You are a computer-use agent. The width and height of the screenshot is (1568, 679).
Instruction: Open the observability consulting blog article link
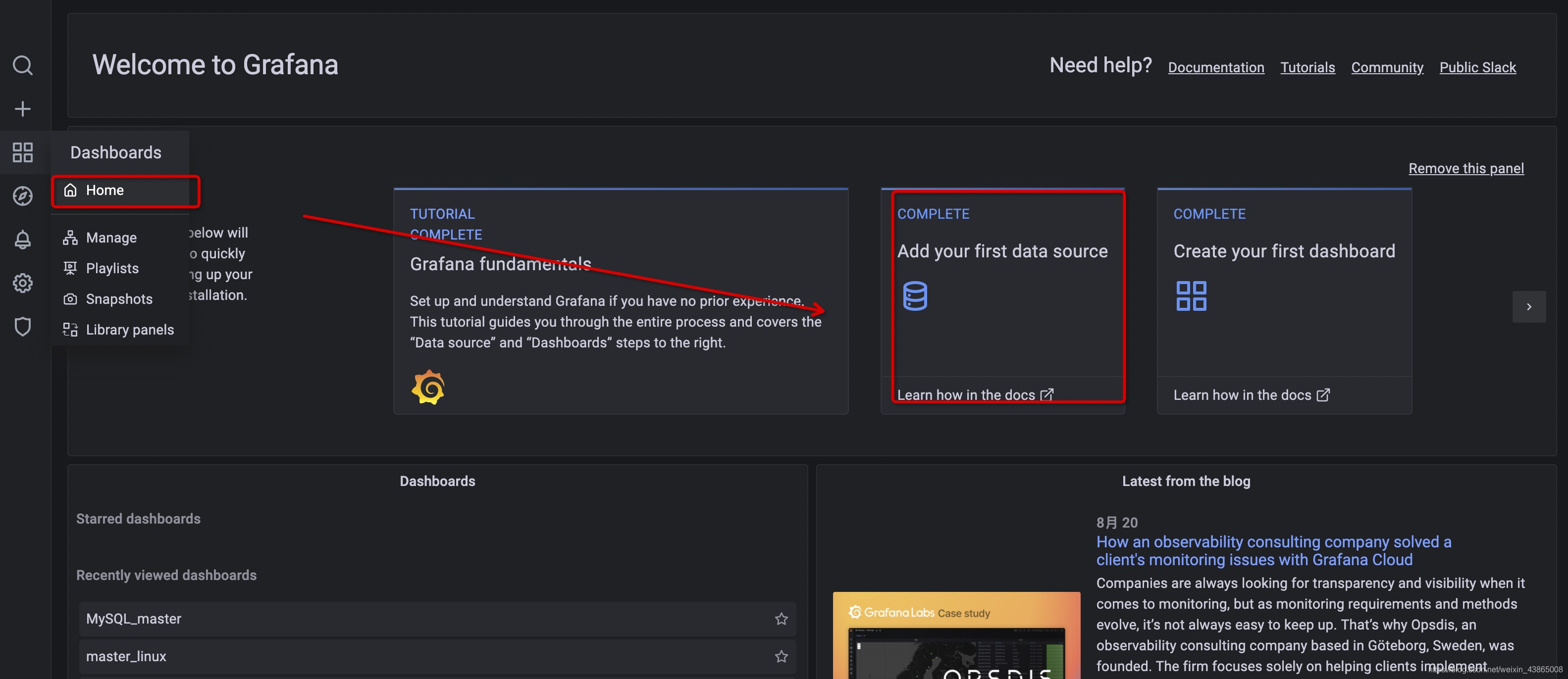(x=1273, y=551)
